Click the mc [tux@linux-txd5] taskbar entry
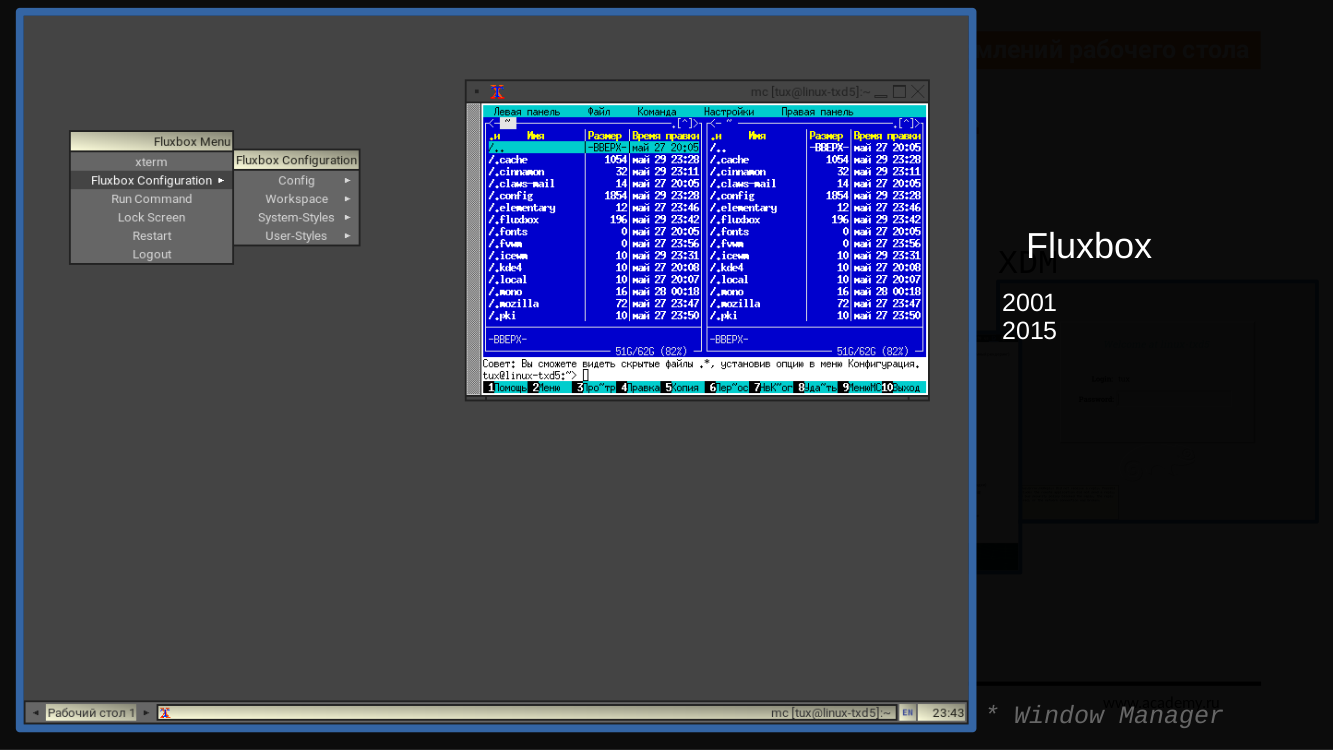Image resolution: width=1333 pixels, height=750 pixels. tap(527, 713)
